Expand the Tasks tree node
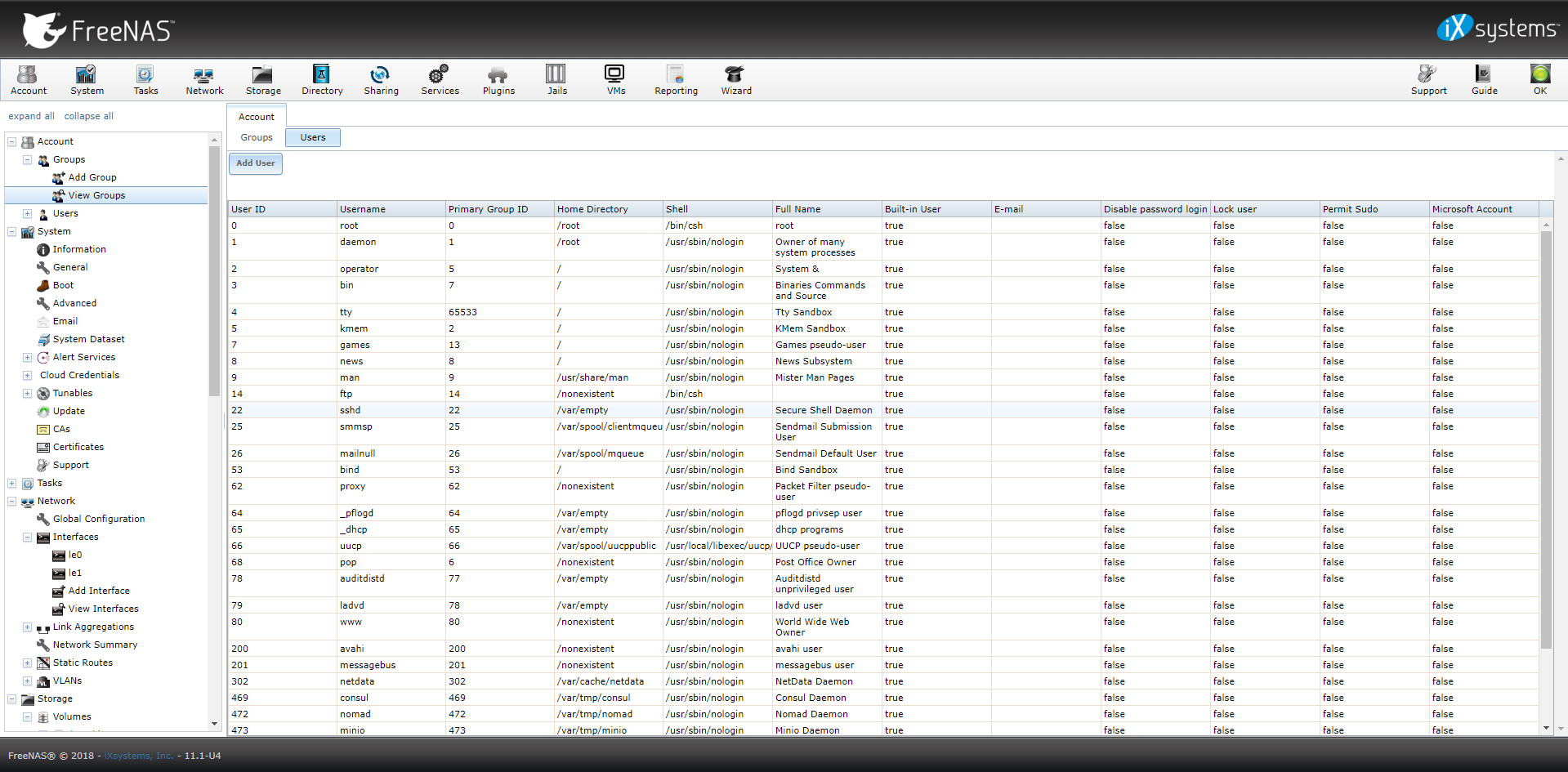Screen dimensions: 1568x772 point(12,483)
